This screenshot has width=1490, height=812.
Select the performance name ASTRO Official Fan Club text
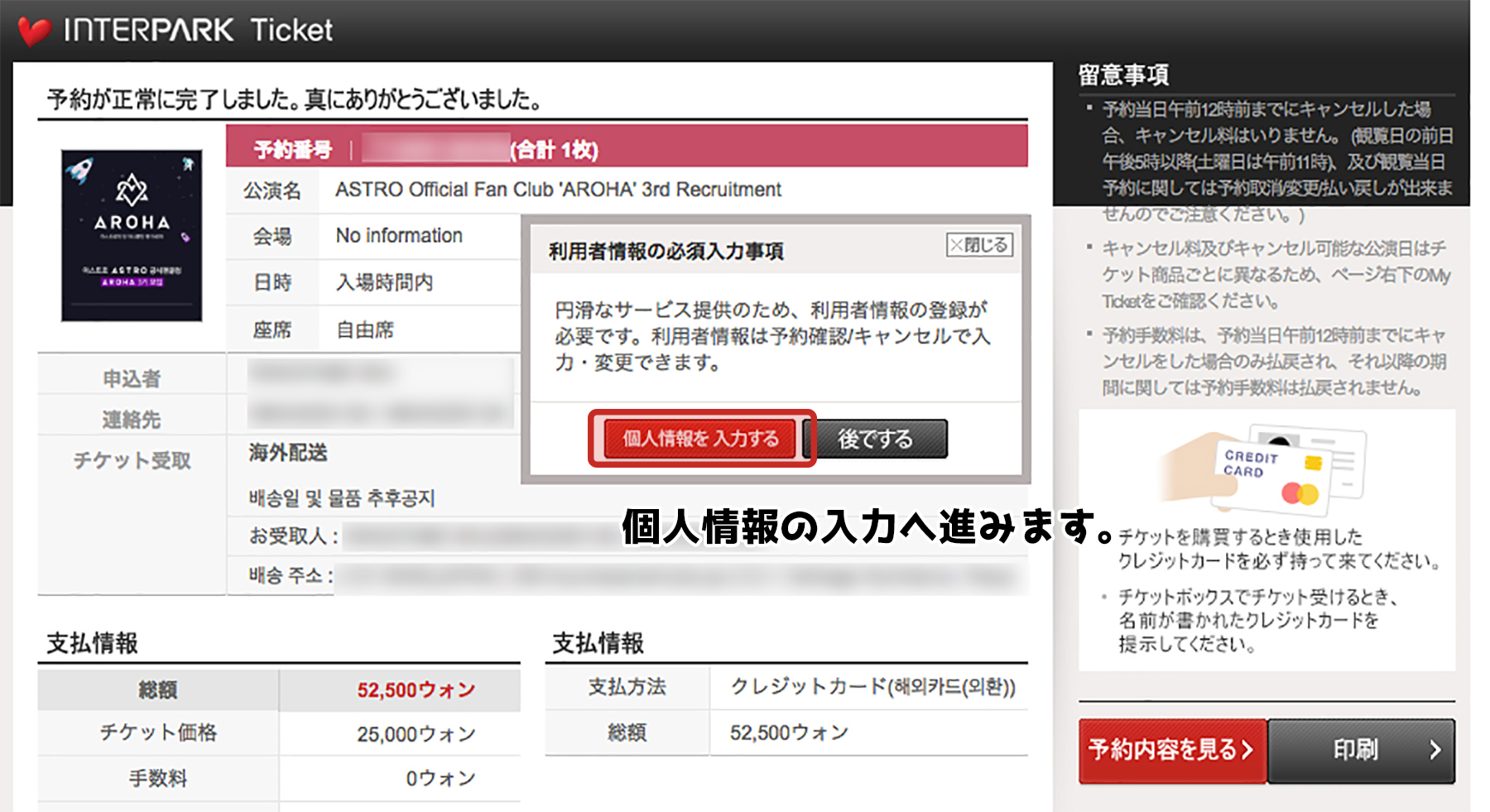[x=558, y=190]
